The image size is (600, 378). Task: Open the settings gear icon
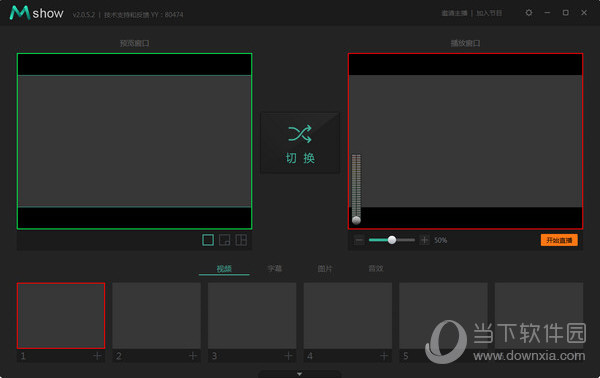529,13
